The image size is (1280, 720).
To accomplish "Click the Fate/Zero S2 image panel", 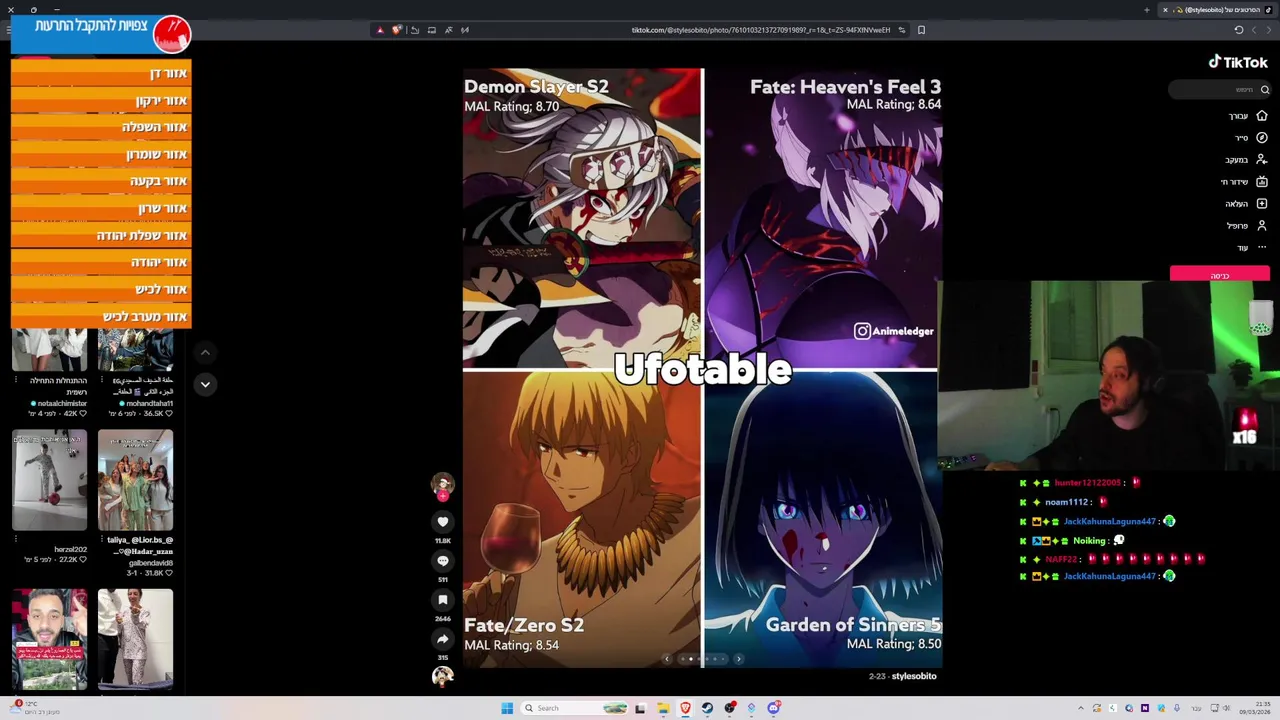I will (x=582, y=519).
